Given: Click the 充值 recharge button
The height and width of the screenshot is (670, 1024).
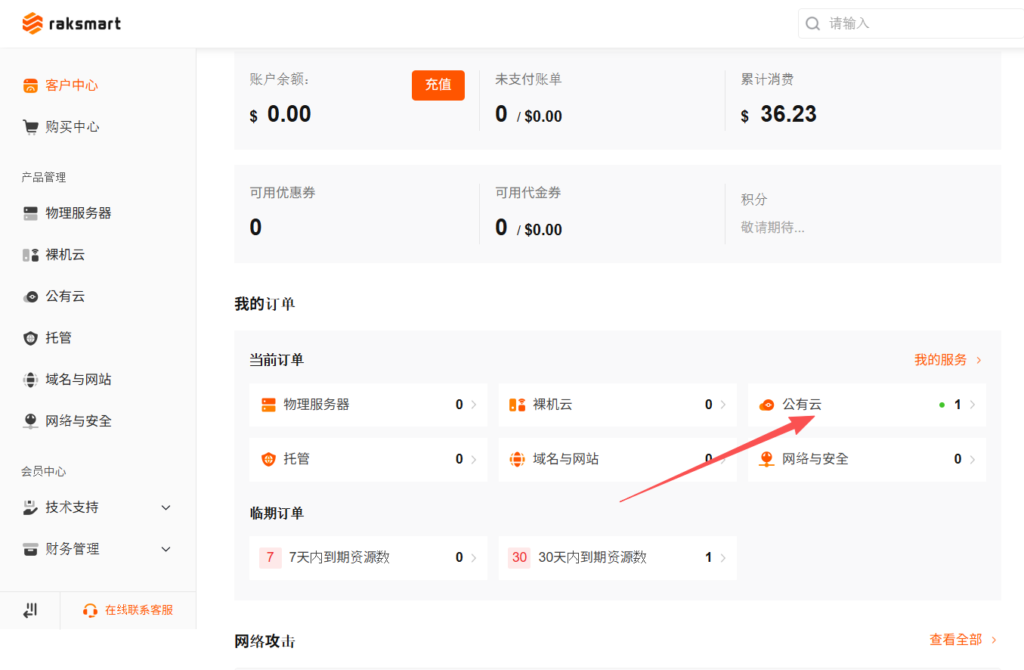Looking at the screenshot, I should click(438, 85).
